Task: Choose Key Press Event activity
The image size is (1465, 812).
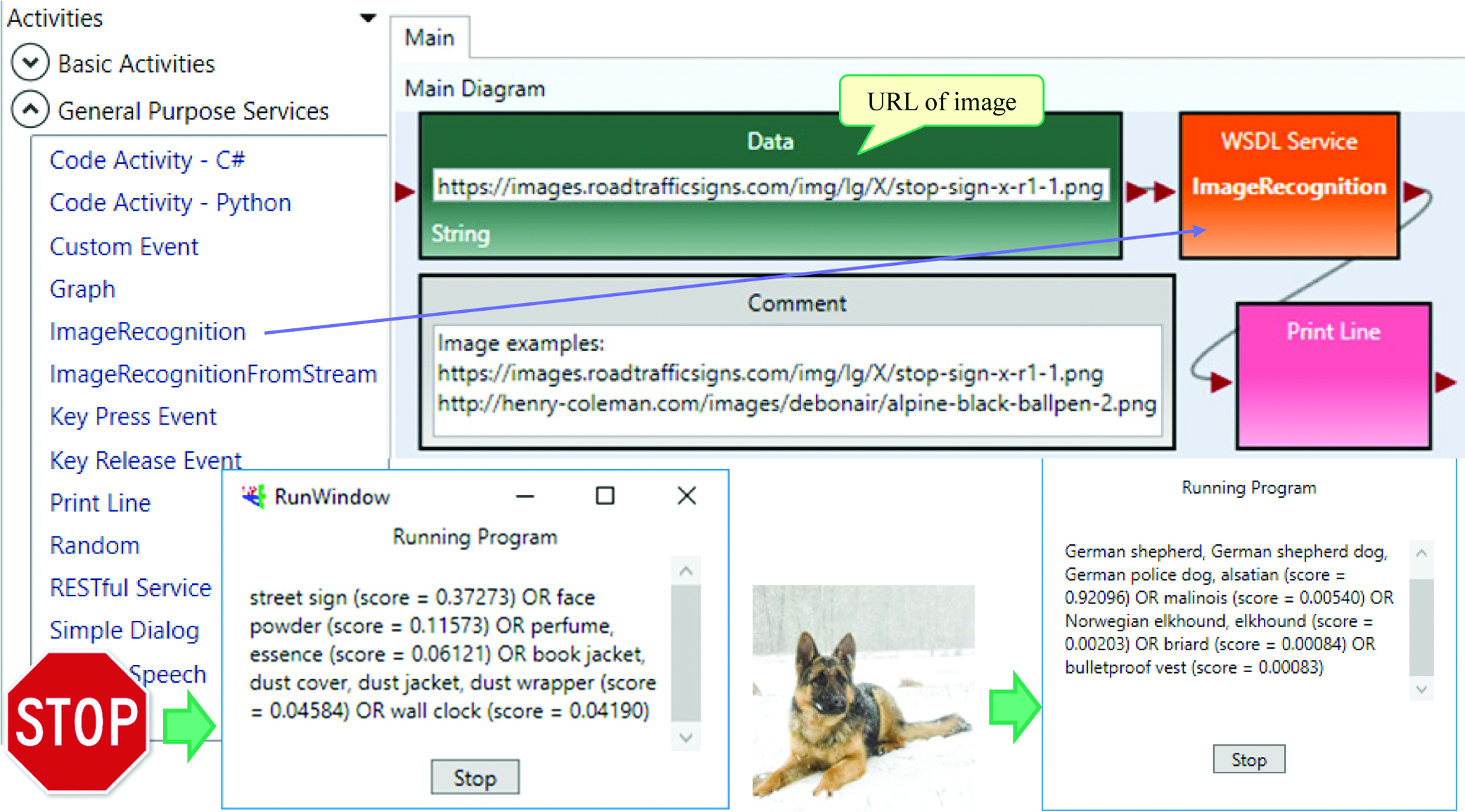Action: tap(133, 417)
